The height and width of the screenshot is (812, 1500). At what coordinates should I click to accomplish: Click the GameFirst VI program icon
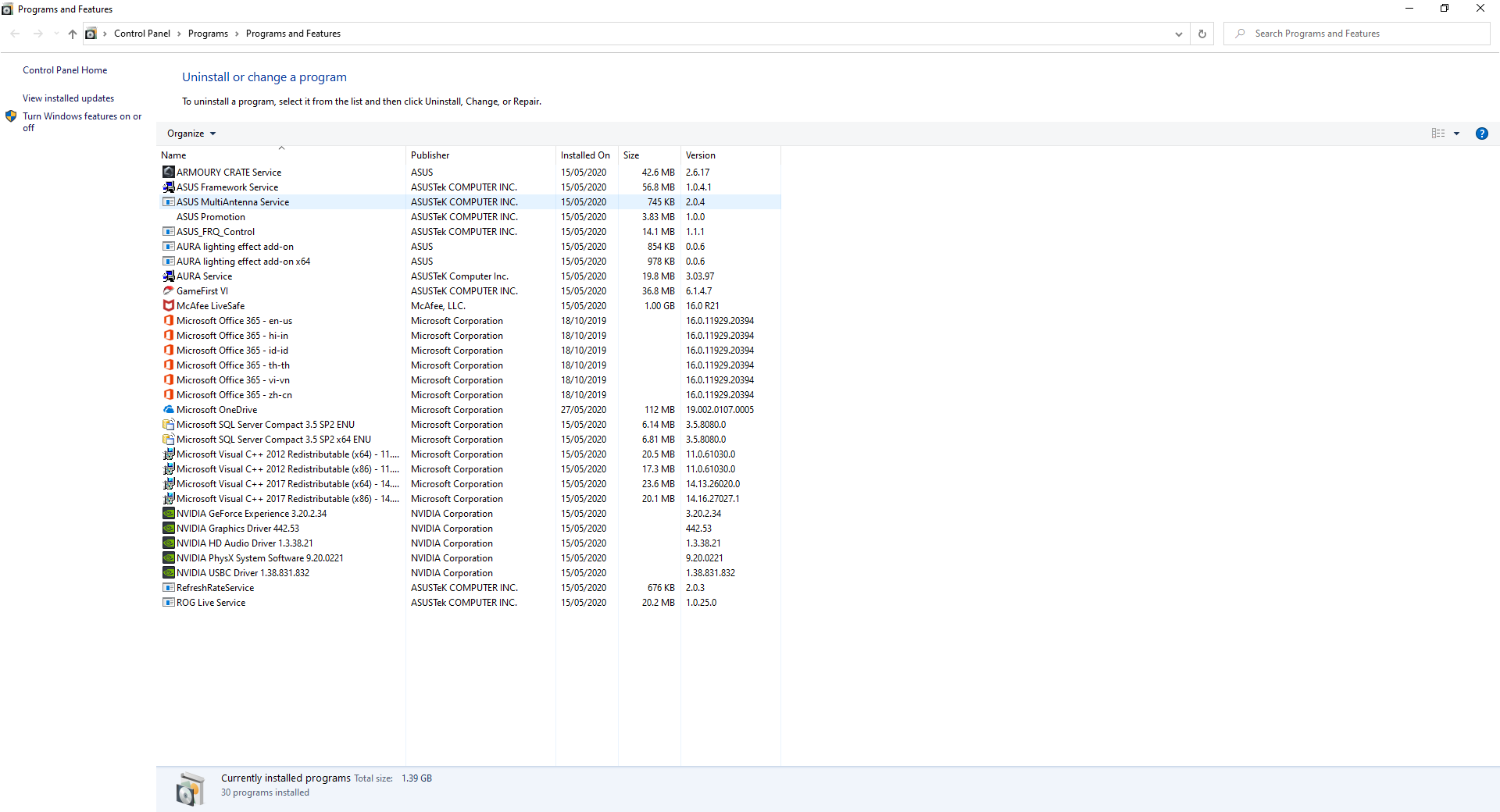[168, 290]
